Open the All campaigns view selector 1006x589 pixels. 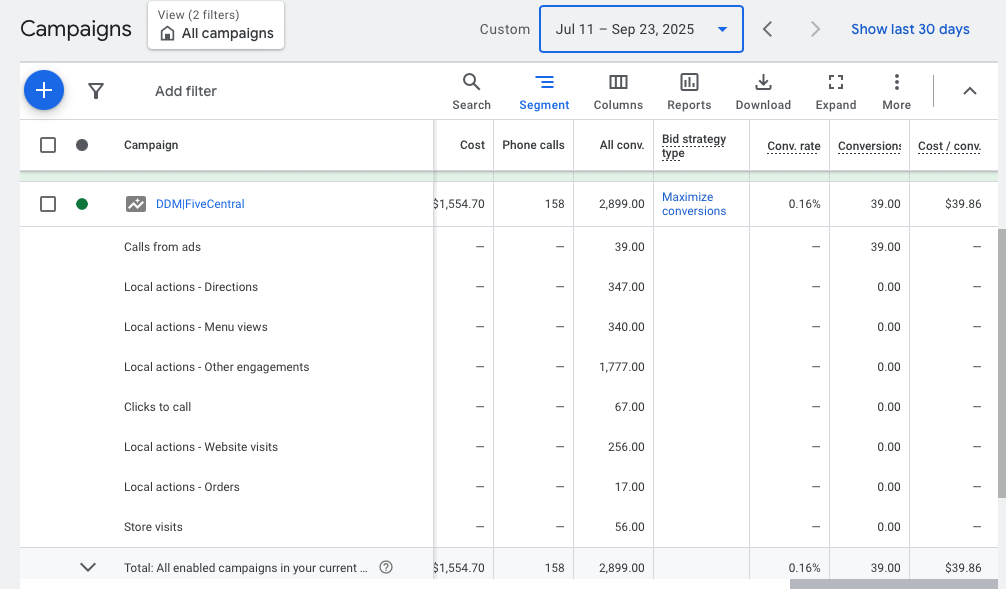click(216, 26)
